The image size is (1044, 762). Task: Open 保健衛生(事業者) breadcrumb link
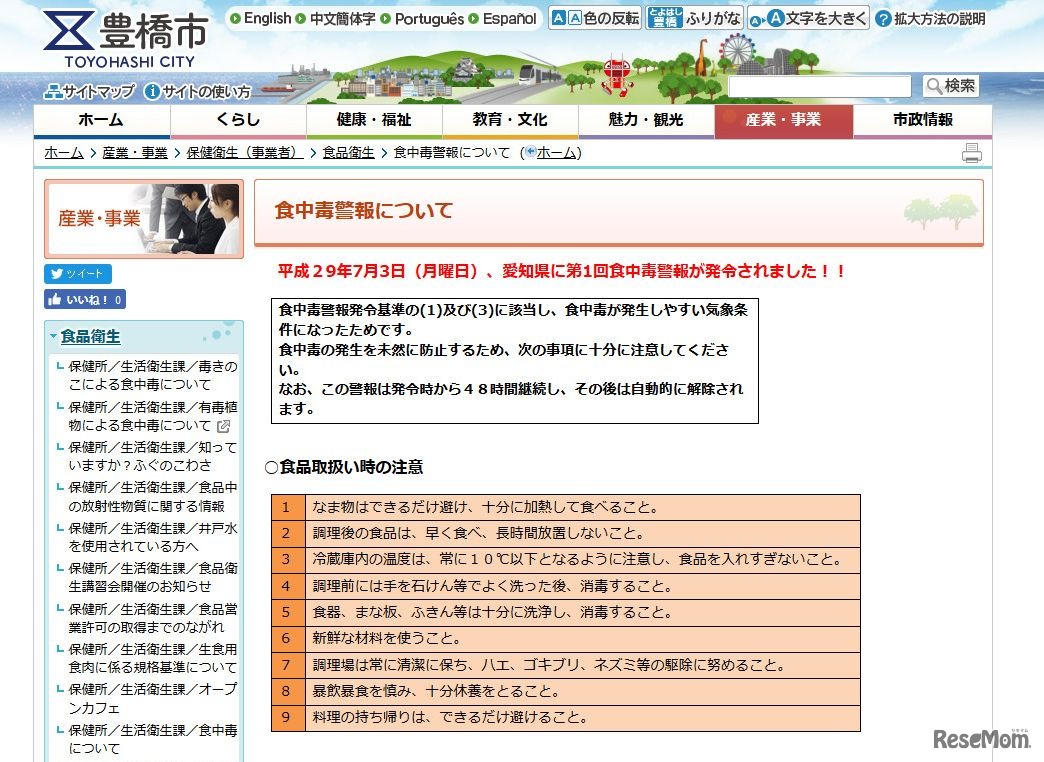(x=244, y=153)
